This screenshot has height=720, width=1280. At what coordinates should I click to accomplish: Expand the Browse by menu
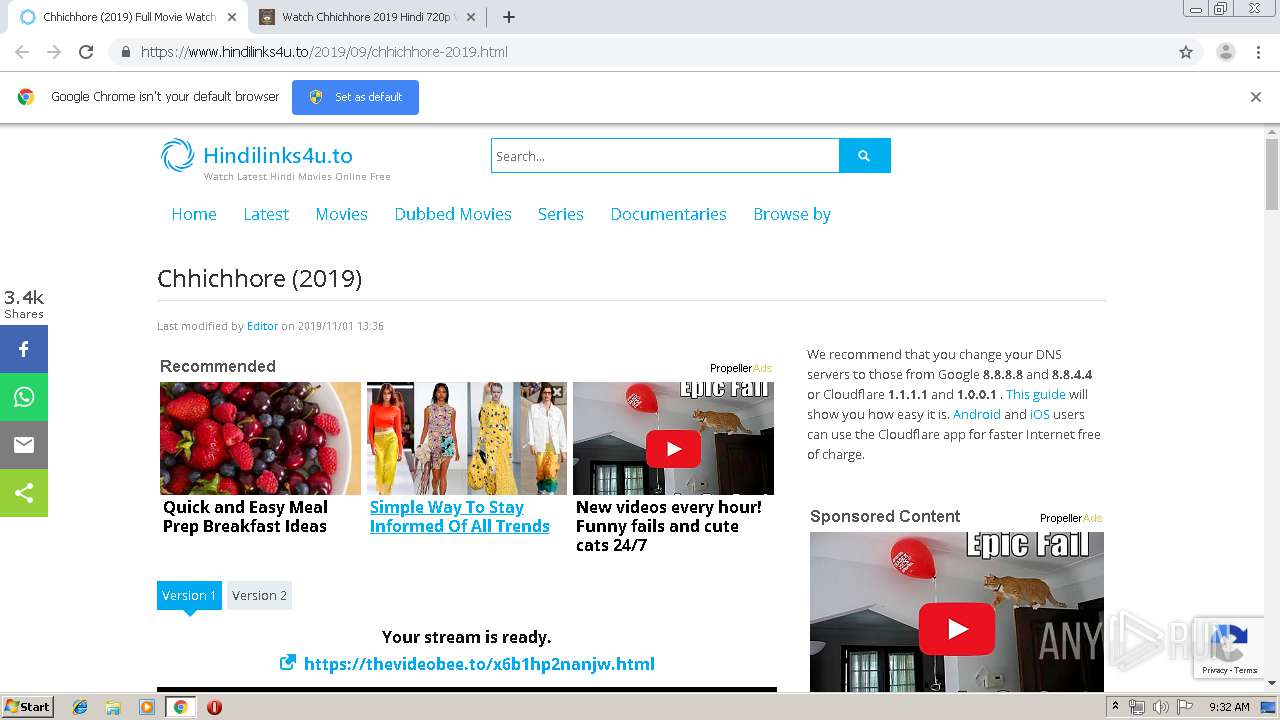pos(792,214)
